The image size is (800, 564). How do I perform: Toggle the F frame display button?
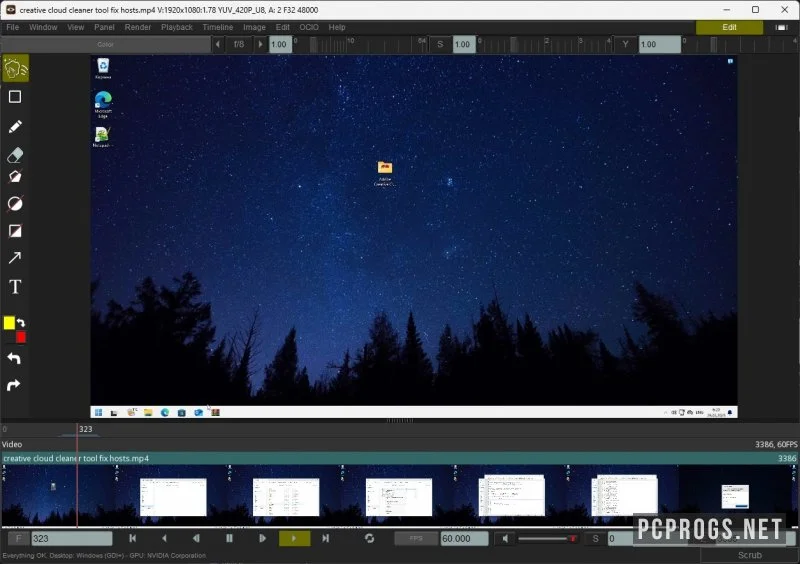click(x=18, y=538)
